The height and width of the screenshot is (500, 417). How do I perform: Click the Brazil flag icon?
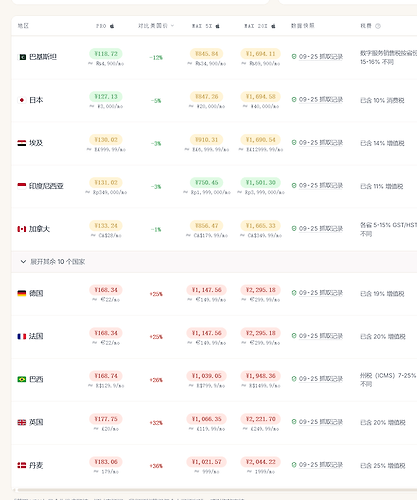tap(22, 379)
